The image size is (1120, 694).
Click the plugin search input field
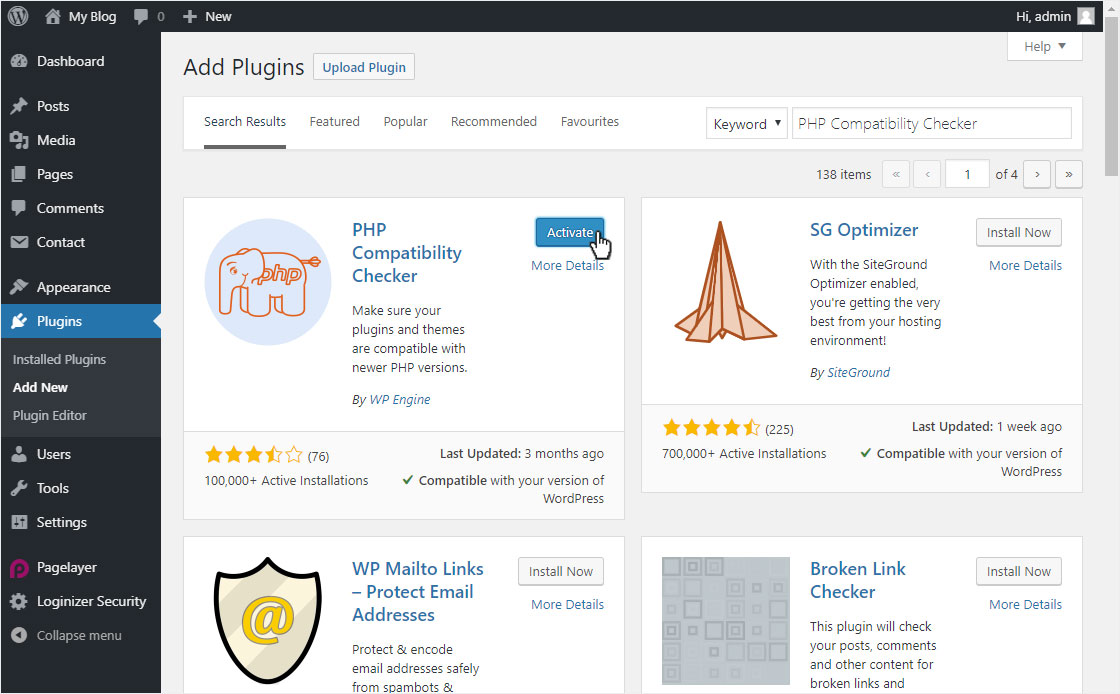[931, 124]
